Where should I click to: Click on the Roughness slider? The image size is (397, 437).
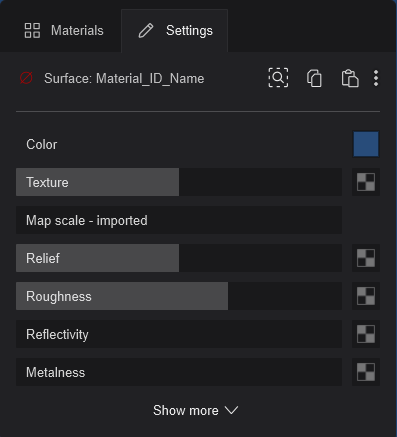point(179,296)
